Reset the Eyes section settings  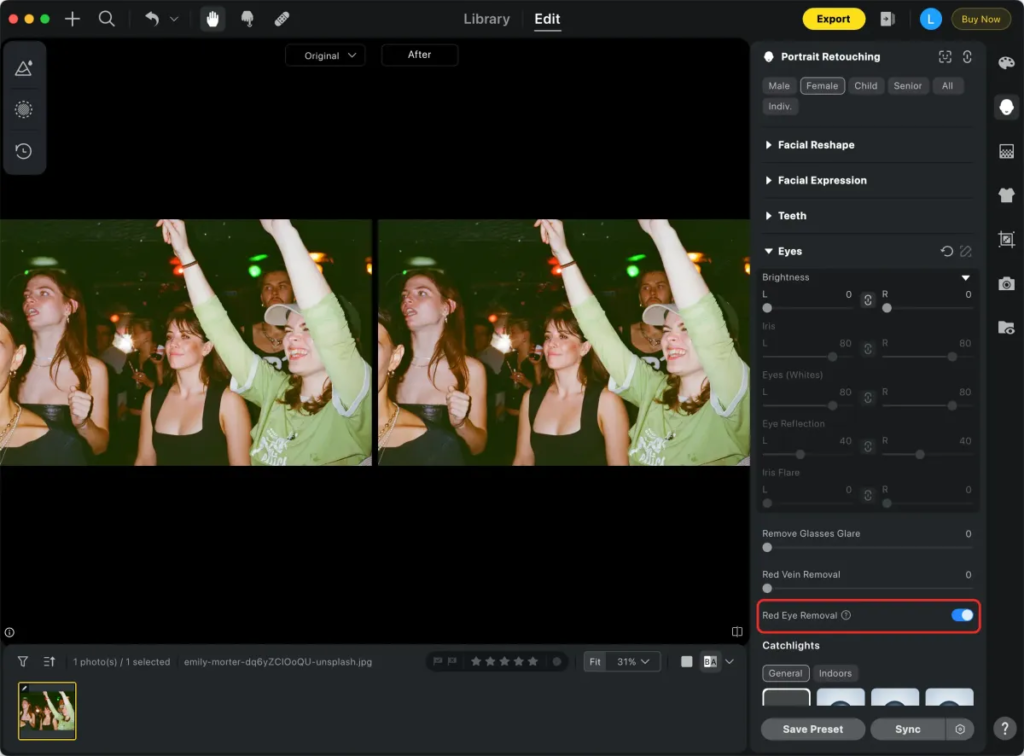click(x=946, y=251)
